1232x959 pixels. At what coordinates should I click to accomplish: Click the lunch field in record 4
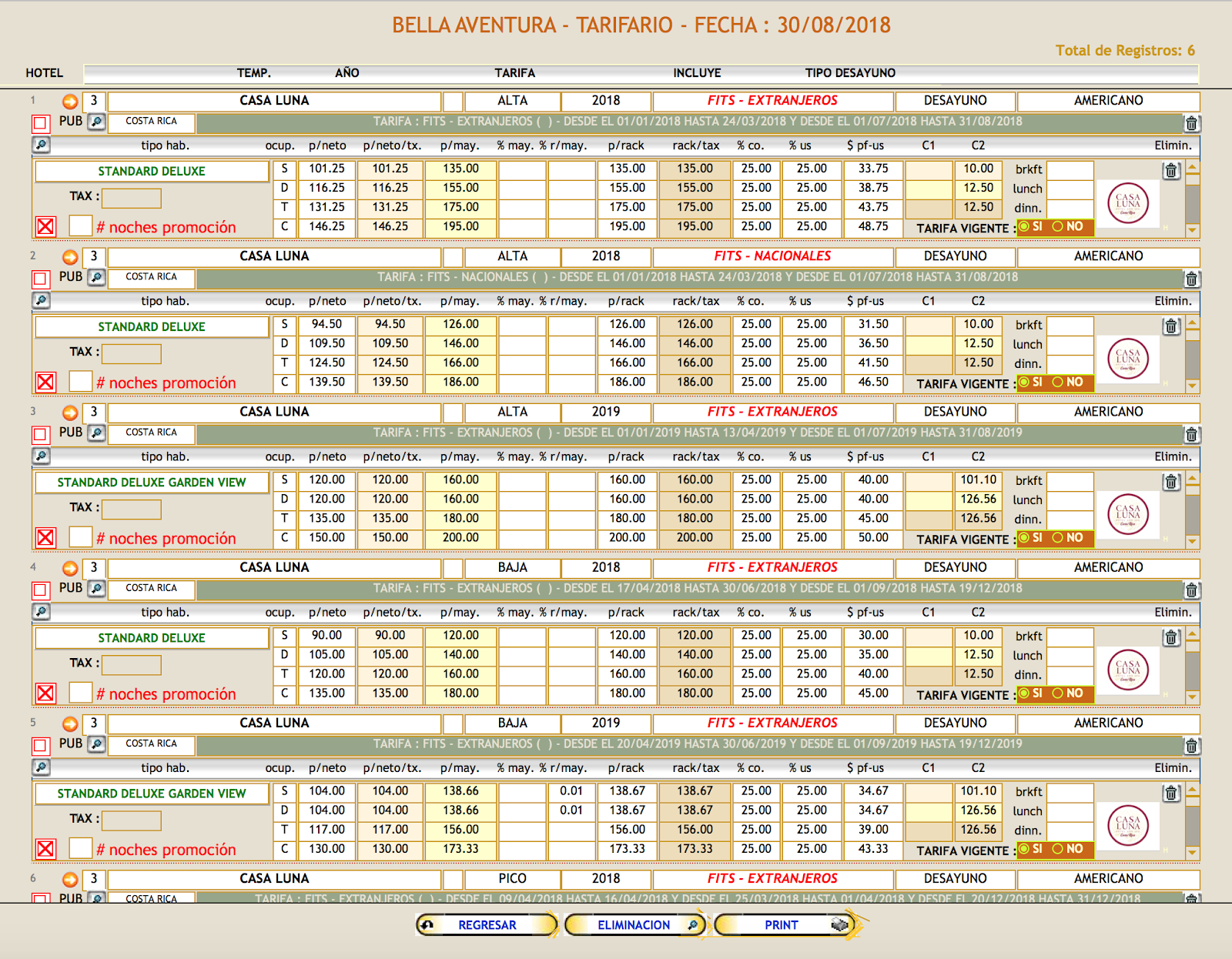tap(1070, 655)
